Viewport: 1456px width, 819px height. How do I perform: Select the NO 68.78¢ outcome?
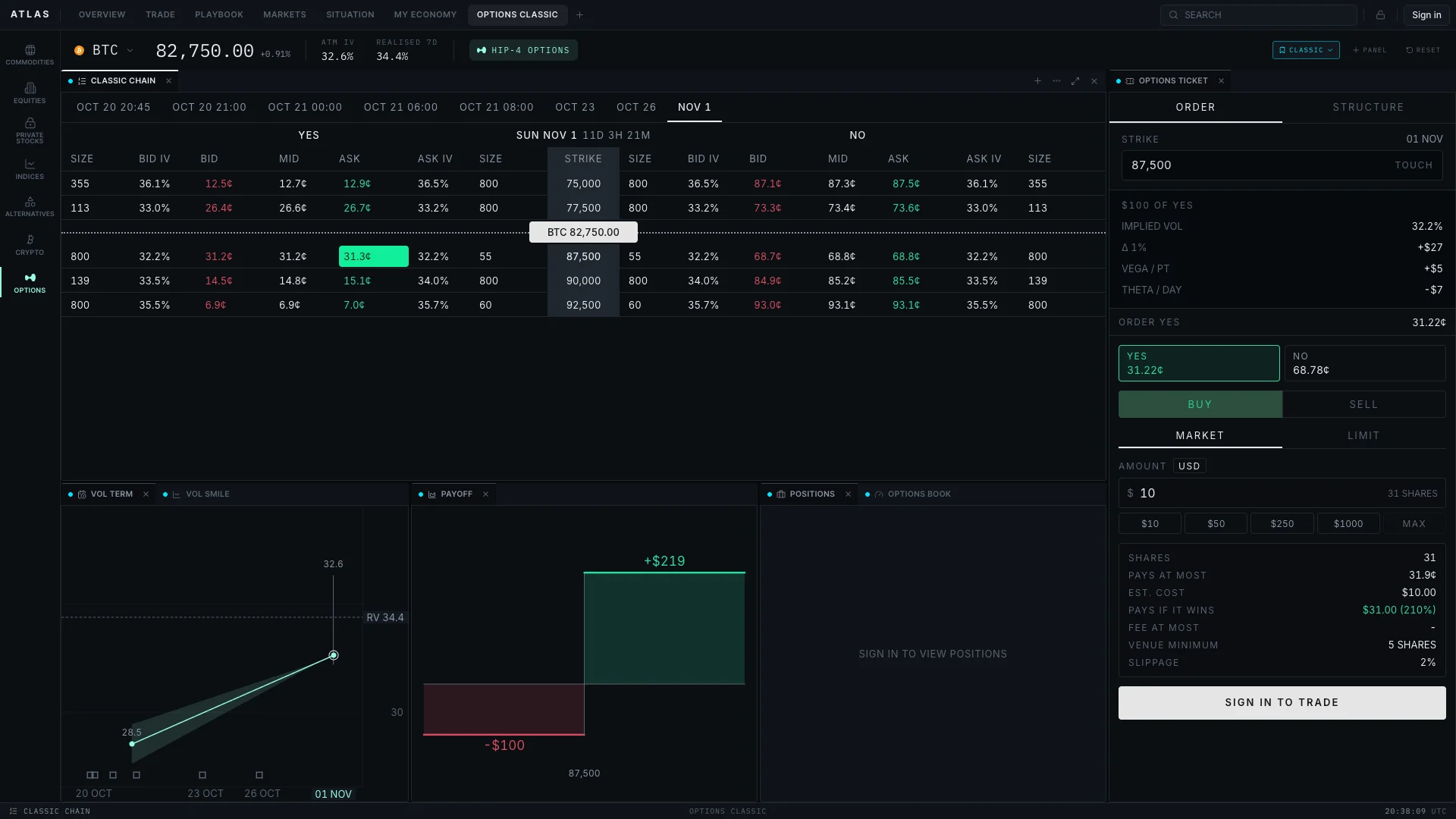click(x=1364, y=363)
